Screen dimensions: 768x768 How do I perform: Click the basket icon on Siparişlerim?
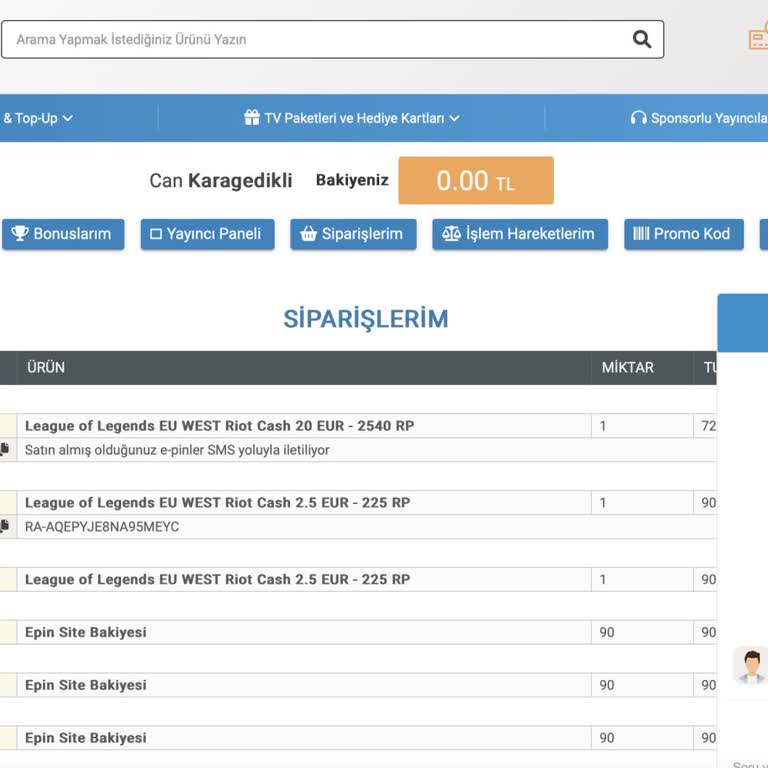tap(309, 234)
